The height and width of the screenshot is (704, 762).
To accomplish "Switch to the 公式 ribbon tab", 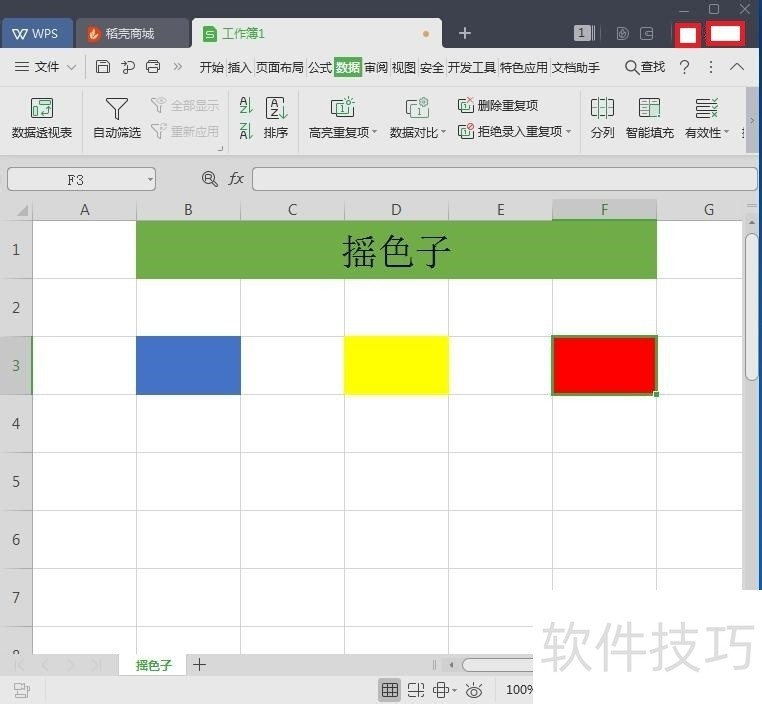I will click(x=320, y=67).
